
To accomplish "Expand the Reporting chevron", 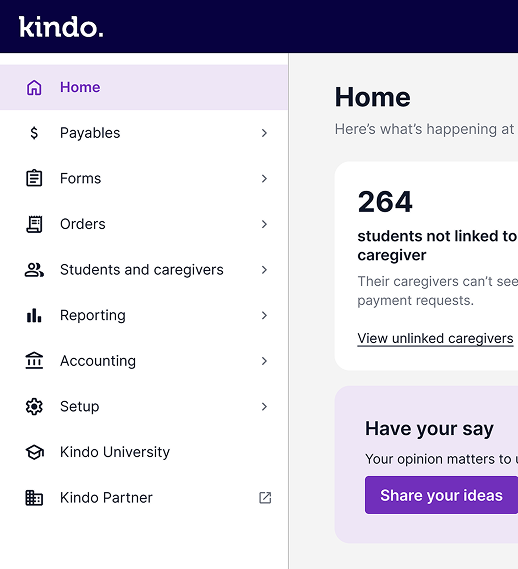I will coord(264,315).
